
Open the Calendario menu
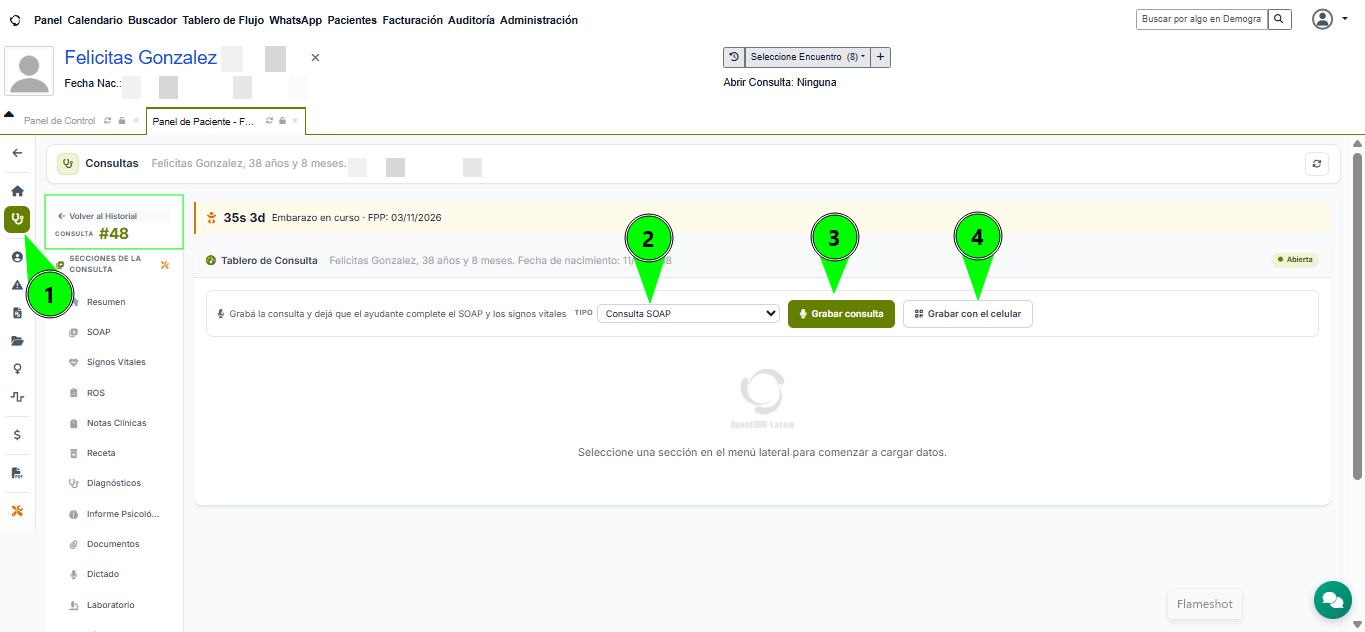tap(95, 20)
